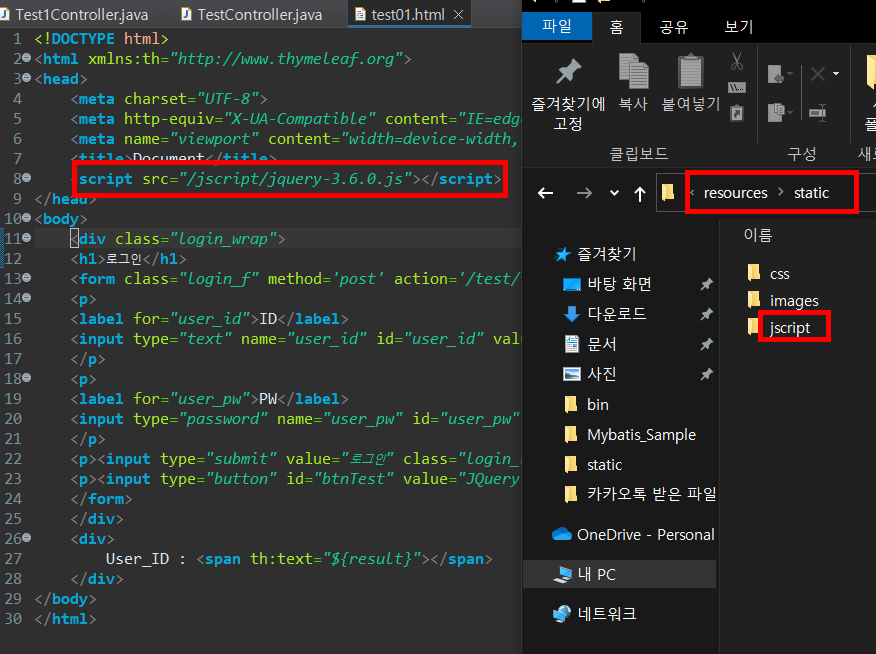Click resources in the address path
This screenshot has width=876, height=654.
[x=735, y=193]
